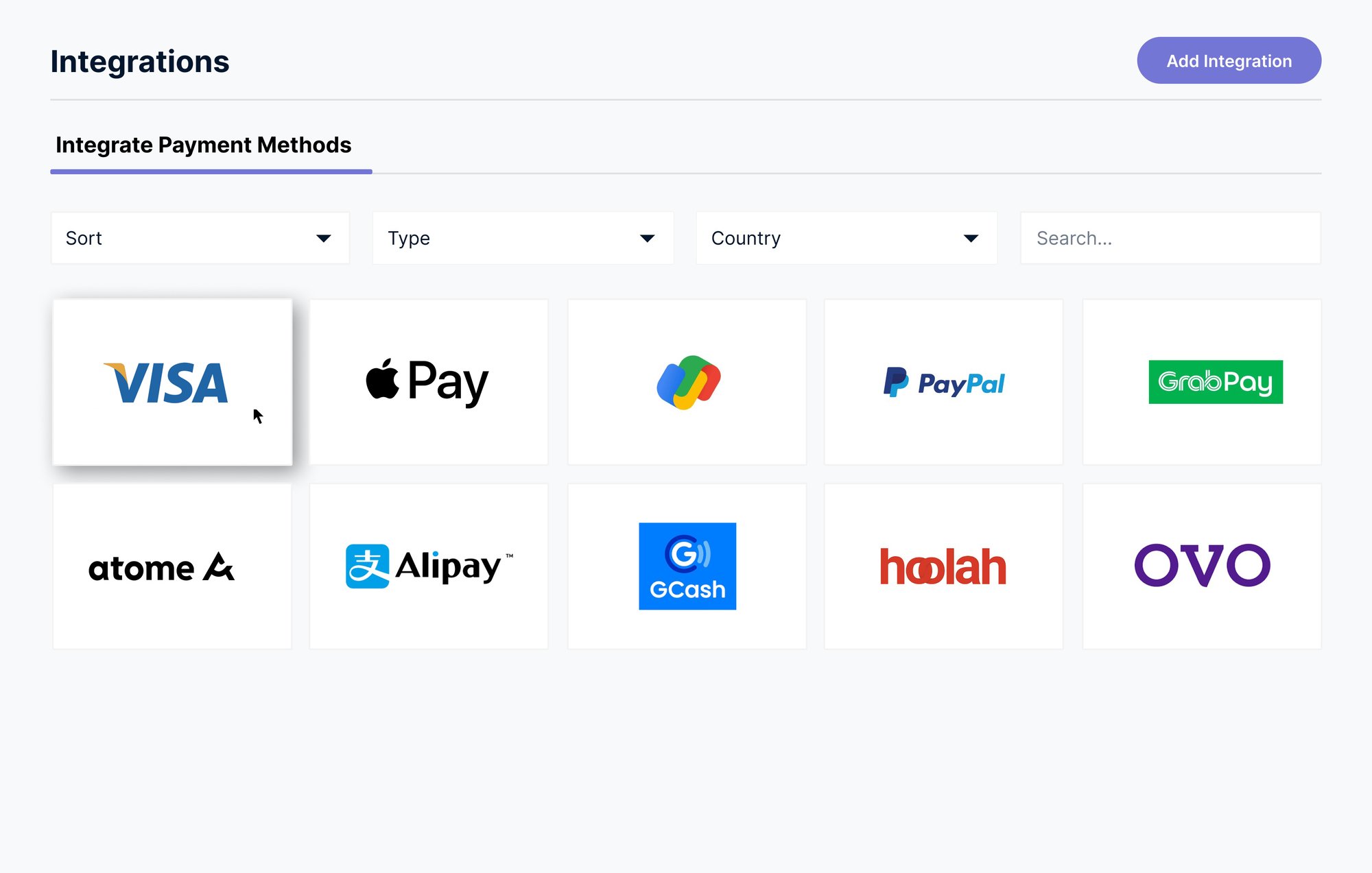This screenshot has height=873, width=1372.
Task: Toggle the PayPal payment selection
Action: [x=944, y=381]
